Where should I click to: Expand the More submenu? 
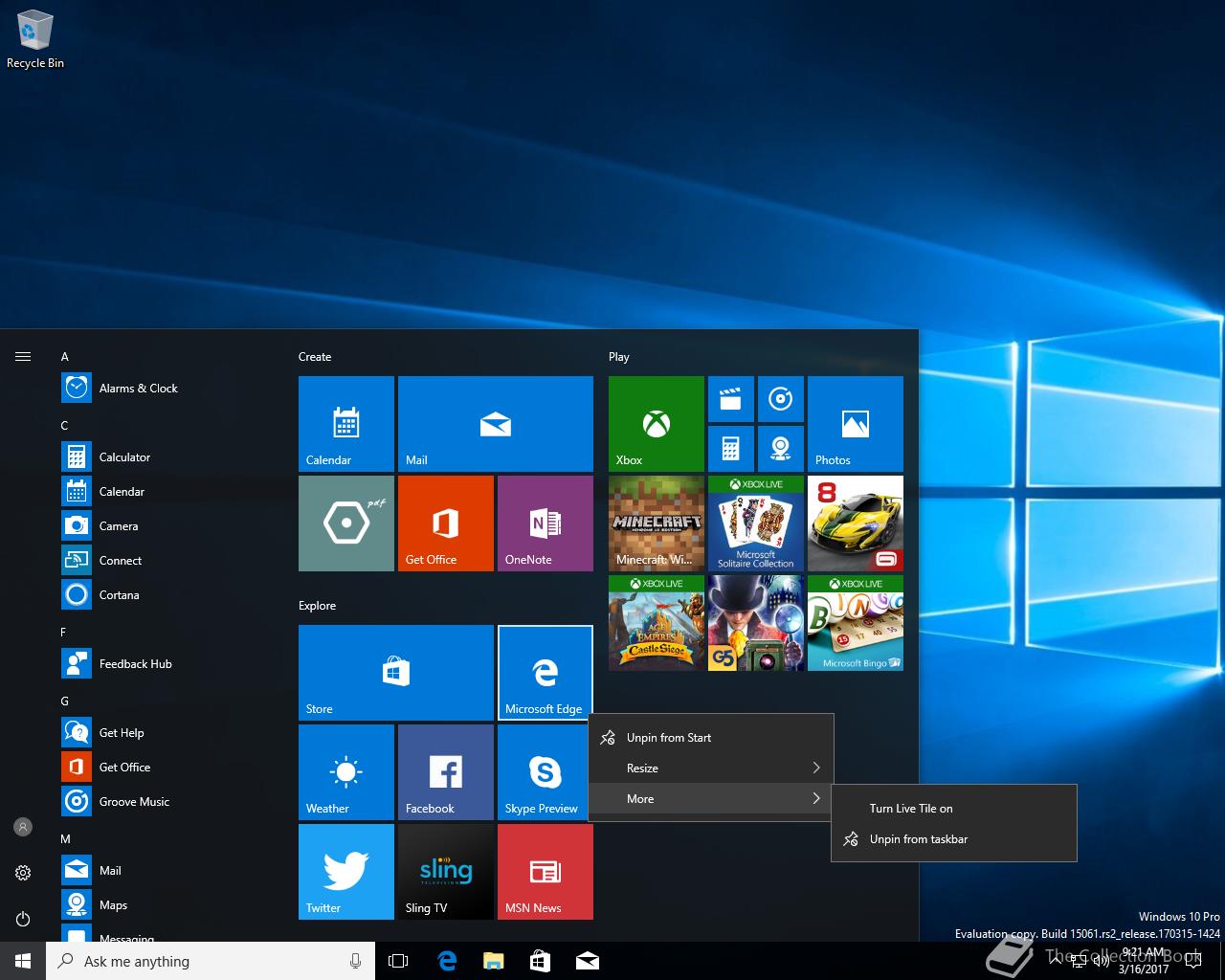coord(710,799)
